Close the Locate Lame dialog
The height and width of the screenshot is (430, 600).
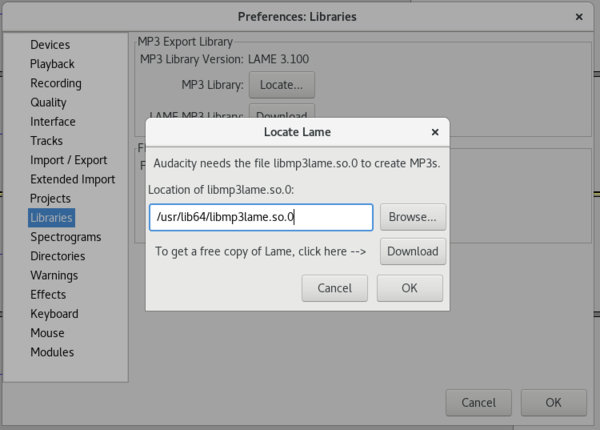435,132
